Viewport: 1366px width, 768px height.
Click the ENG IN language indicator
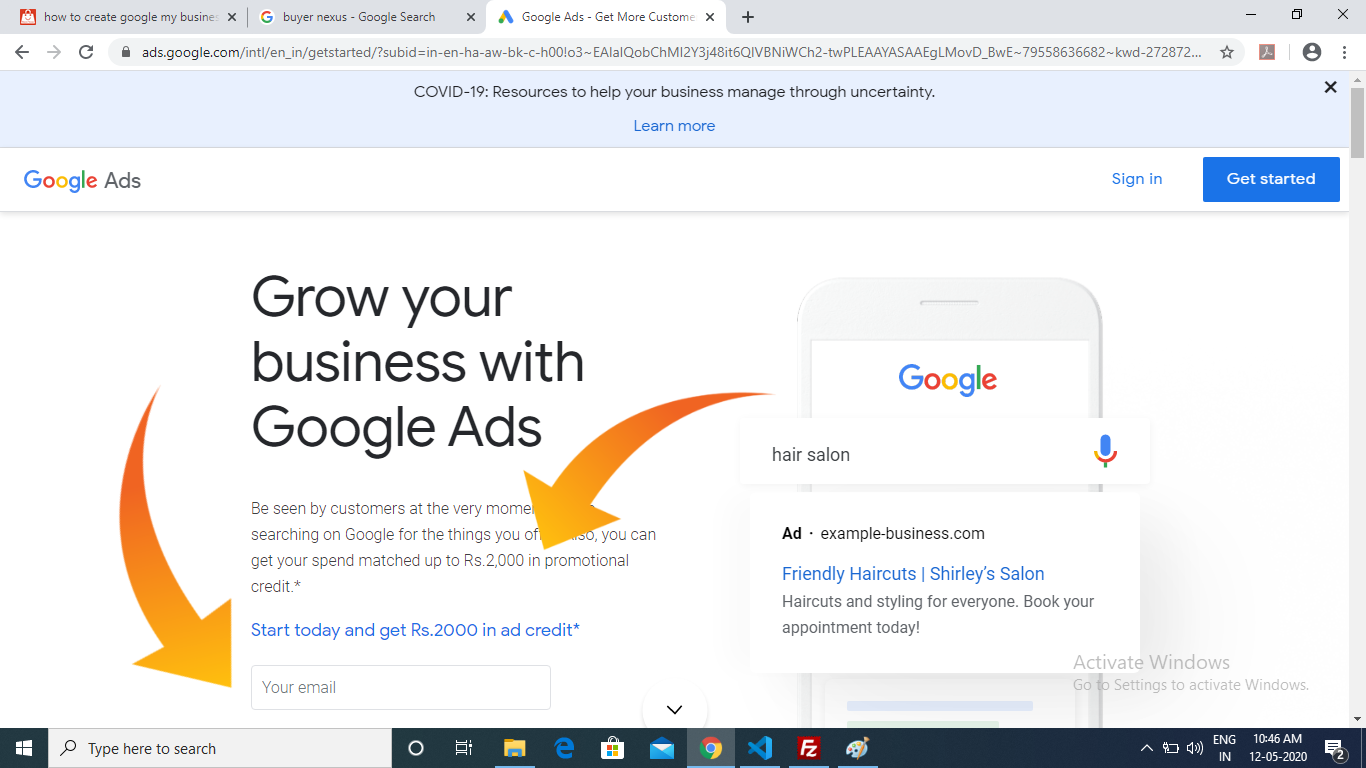coord(1225,748)
